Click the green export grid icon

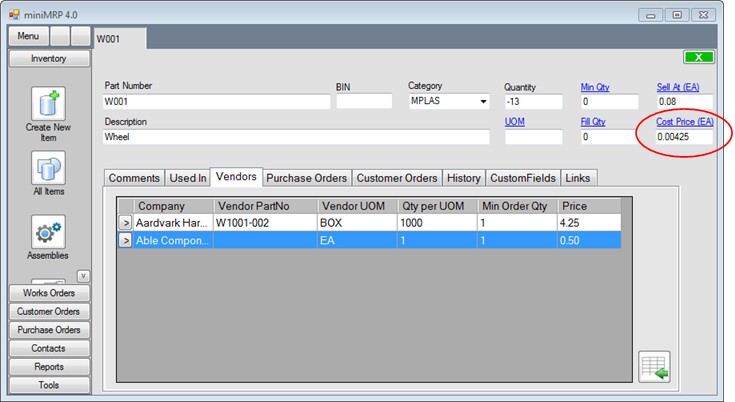point(654,367)
